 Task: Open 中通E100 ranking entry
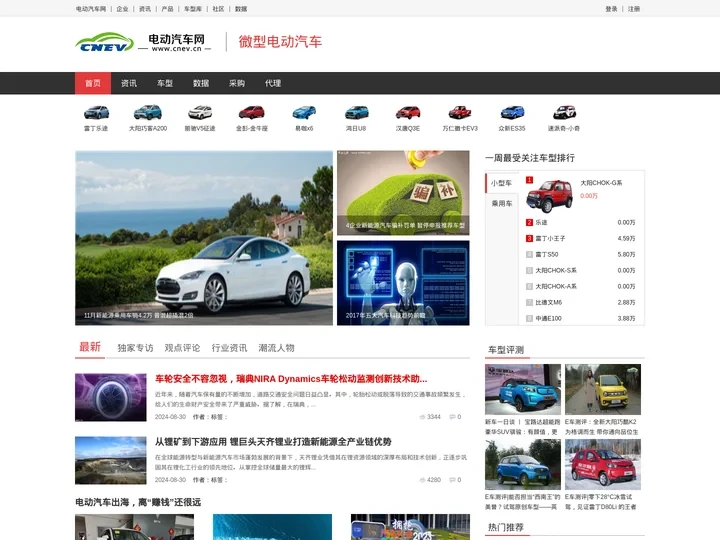click(x=548, y=318)
